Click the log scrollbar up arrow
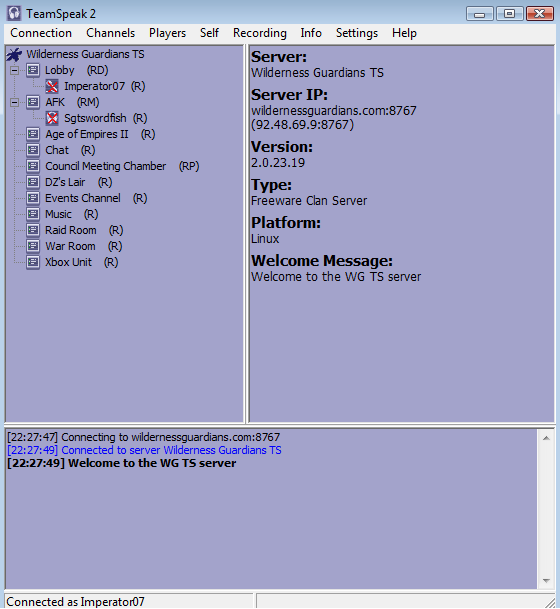The image size is (560, 609). click(x=546, y=438)
